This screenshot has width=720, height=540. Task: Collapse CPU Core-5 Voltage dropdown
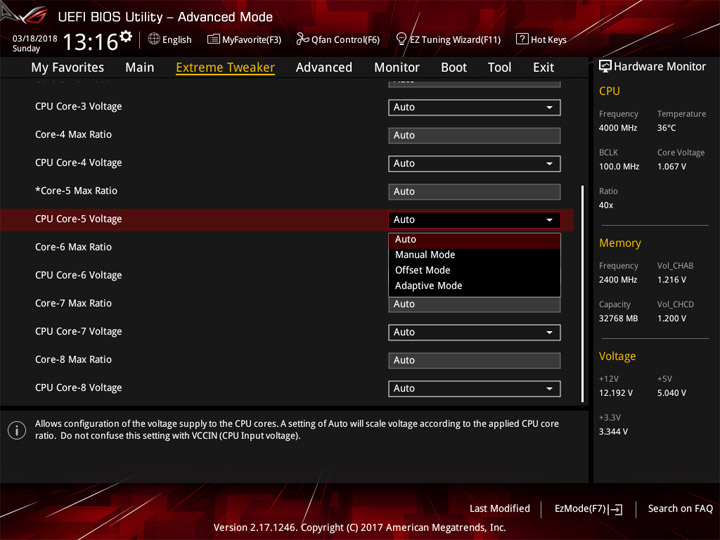(x=474, y=220)
